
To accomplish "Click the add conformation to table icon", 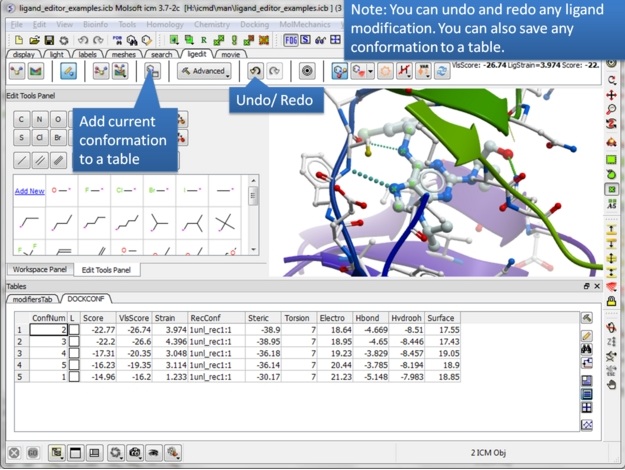I will 152,71.
